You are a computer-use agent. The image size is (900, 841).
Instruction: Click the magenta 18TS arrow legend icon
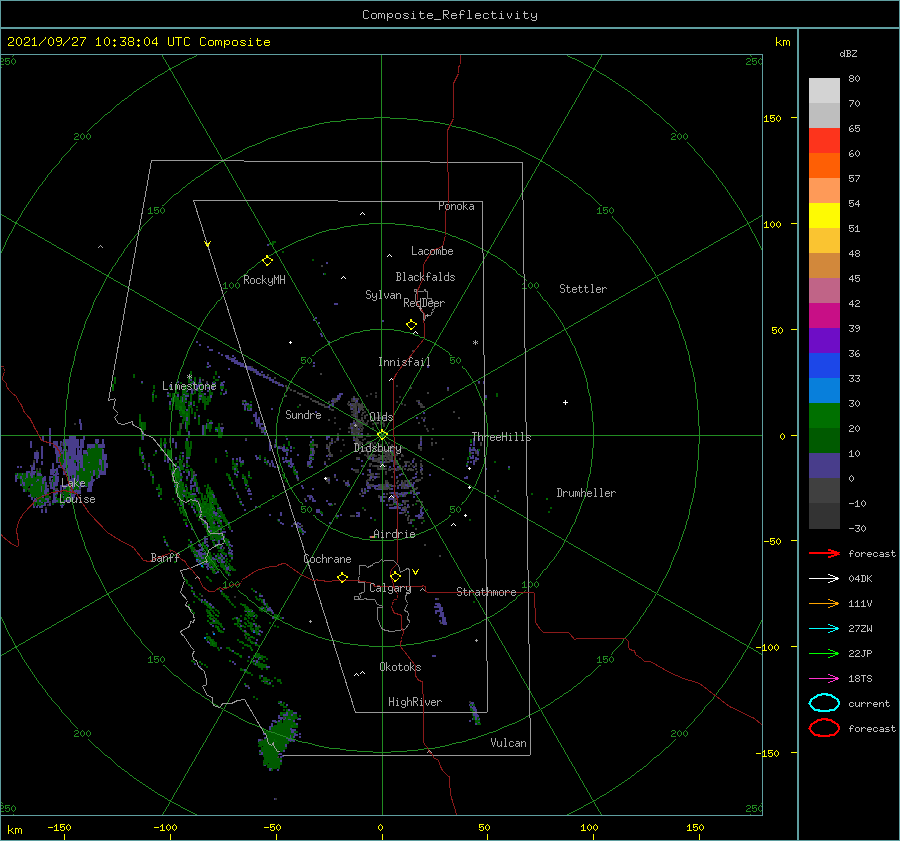click(x=824, y=679)
